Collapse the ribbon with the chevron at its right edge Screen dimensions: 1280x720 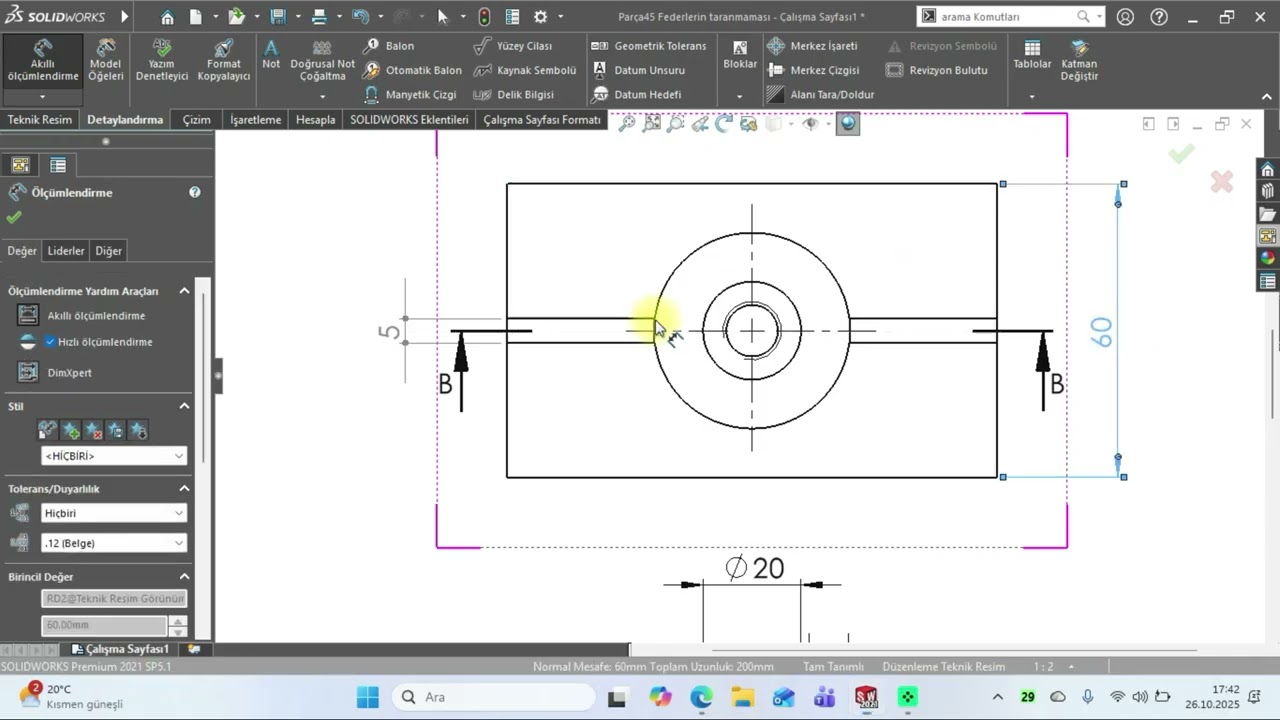click(1268, 97)
